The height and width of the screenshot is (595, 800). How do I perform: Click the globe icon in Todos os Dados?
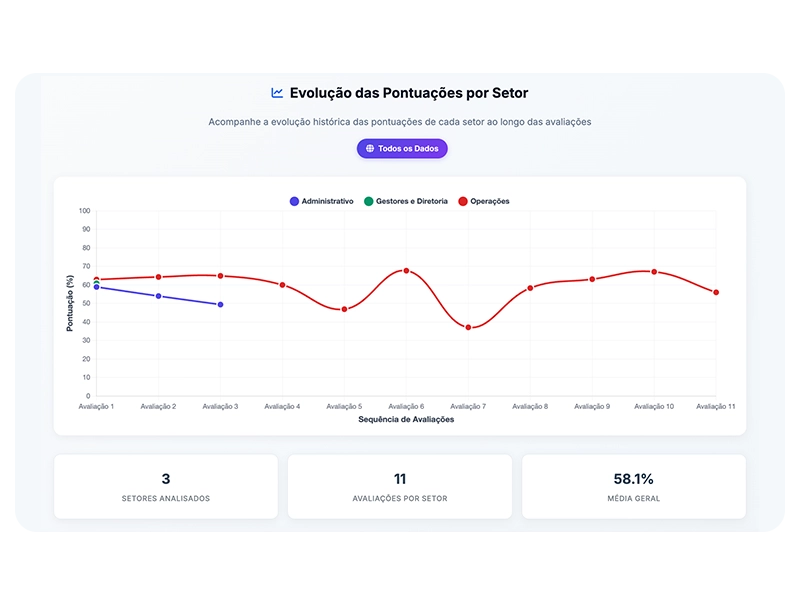(370, 148)
